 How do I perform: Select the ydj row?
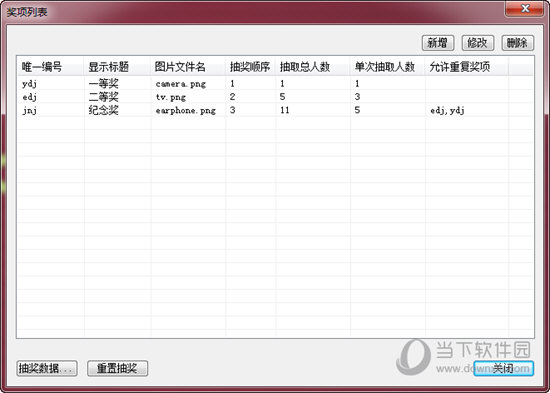click(275, 84)
